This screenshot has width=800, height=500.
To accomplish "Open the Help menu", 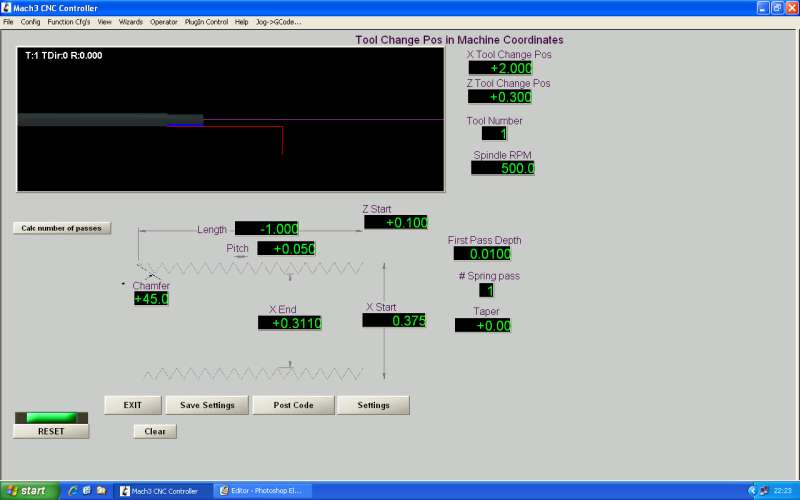I will pyautogui.click(x=241, y=22).
